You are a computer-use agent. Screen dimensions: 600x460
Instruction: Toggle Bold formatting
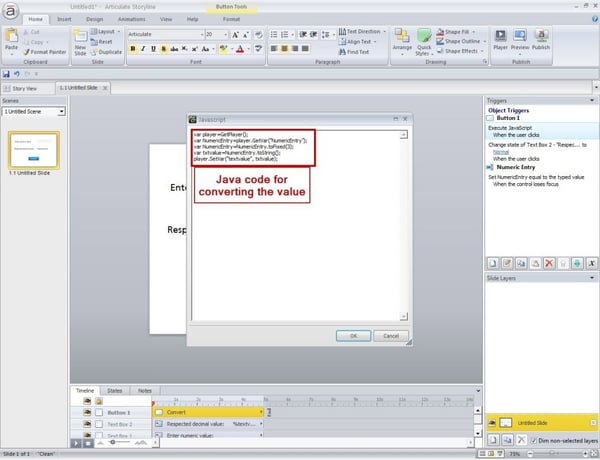(x=133, y=49)
